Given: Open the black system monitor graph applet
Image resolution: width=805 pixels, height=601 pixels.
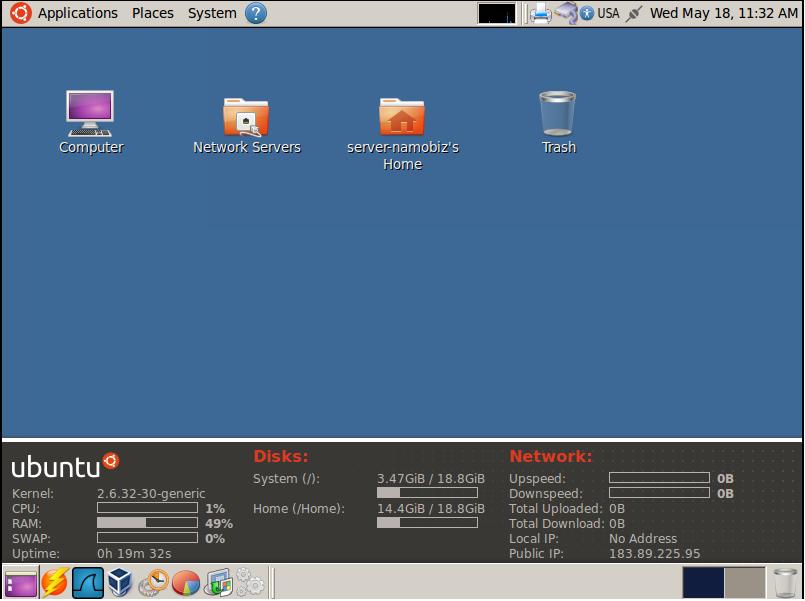Looking at the screenshot, I should click(x=496, y=13).
